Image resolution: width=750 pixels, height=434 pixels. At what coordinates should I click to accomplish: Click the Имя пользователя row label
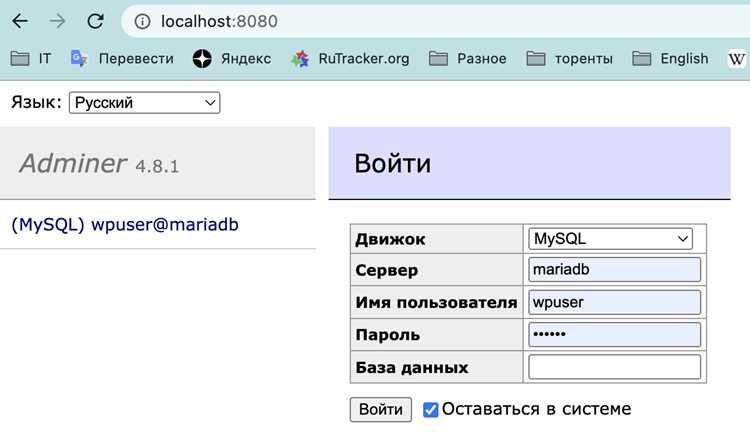[436, 302]
